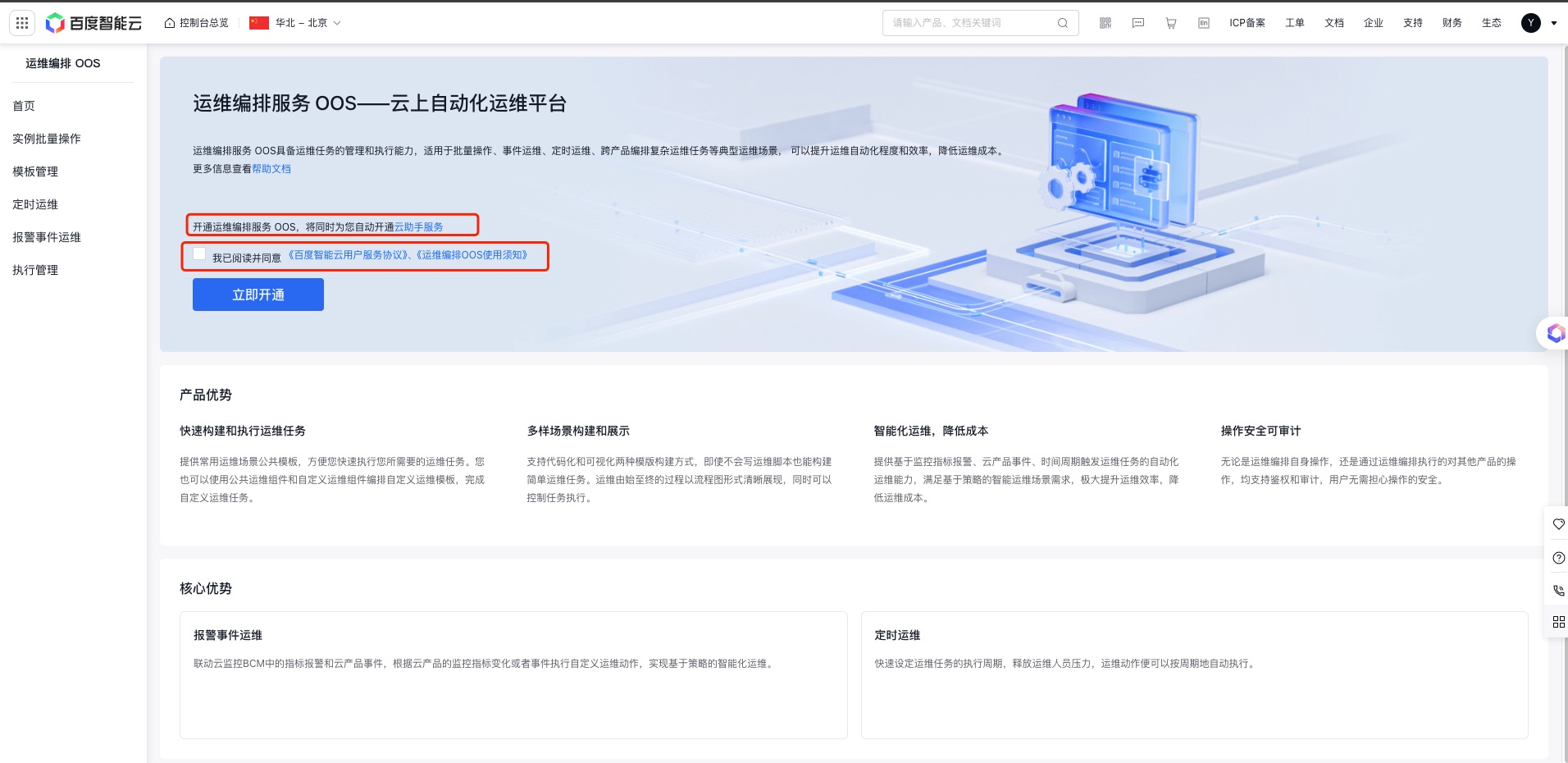Click the phone contact icon
This screenshot has width=1568, height=763.
tap(1558, 590)
